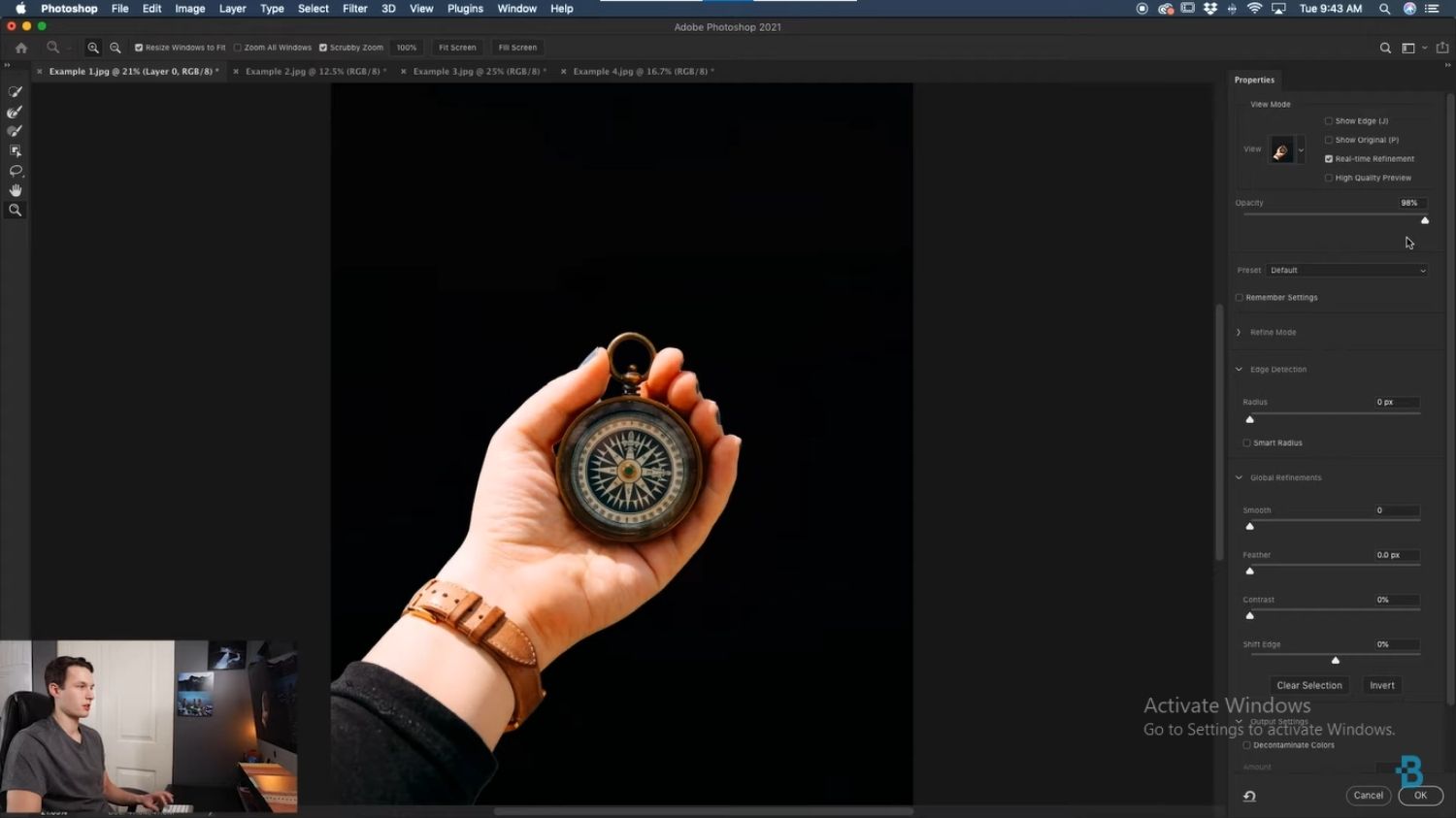
Task: Select the Refine Edge Brush tool
Action: (15, 112)
